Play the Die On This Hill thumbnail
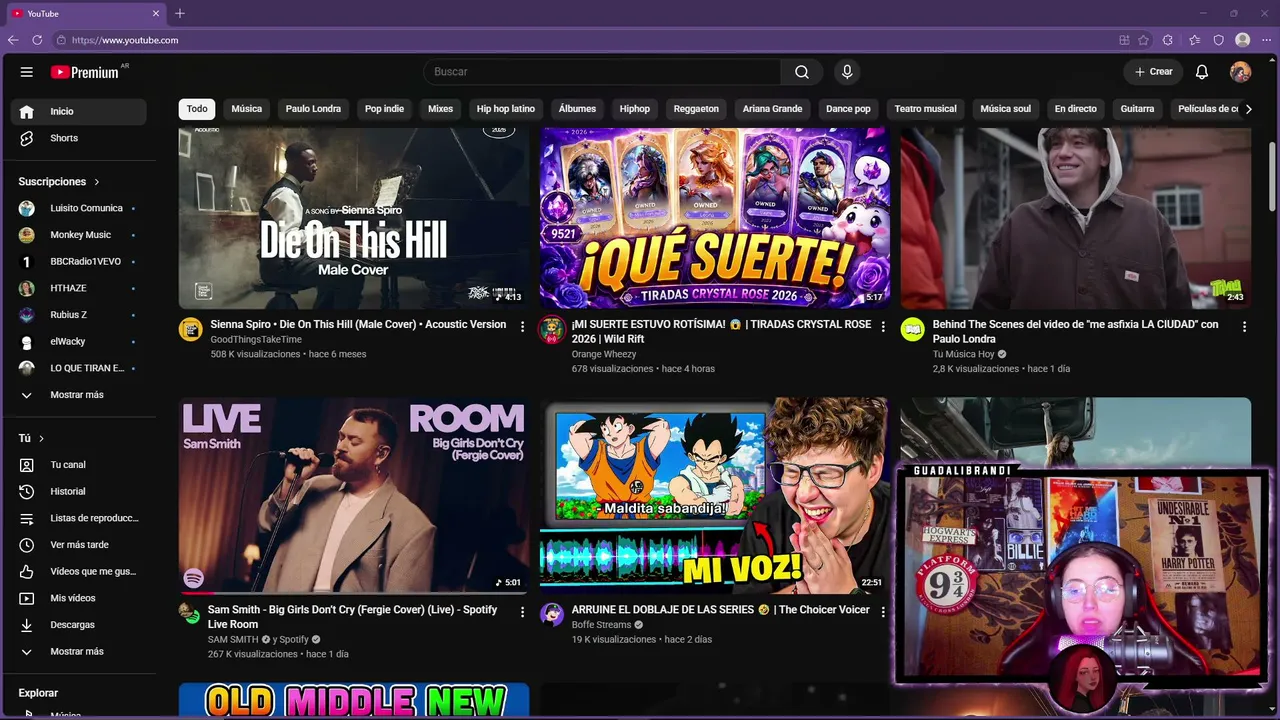Screen dimensions: 1280x720 354,218
